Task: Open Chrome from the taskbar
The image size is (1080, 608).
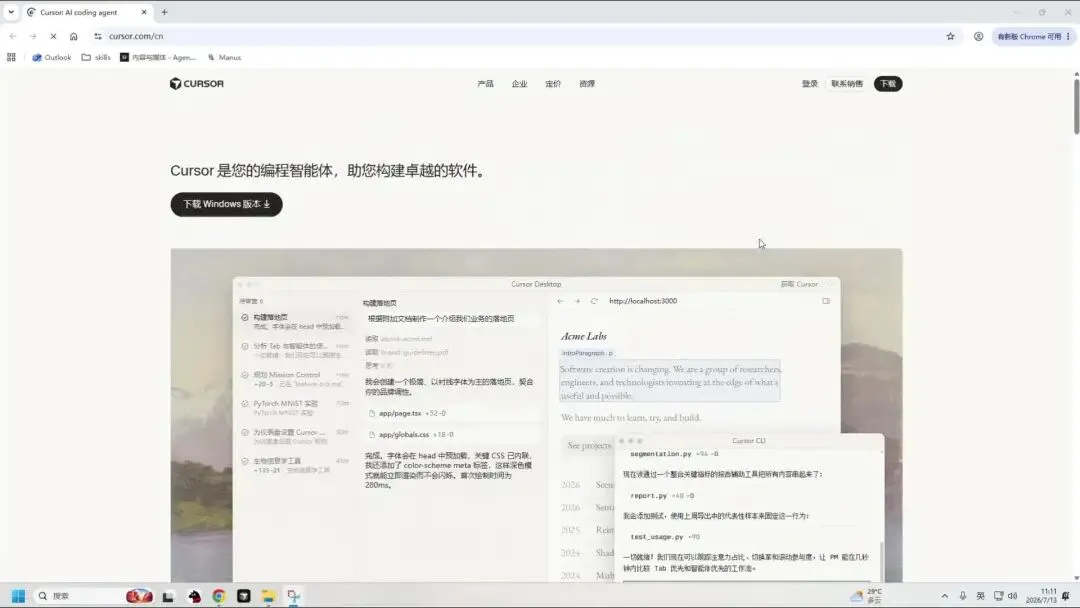Action: pos(219,596)
